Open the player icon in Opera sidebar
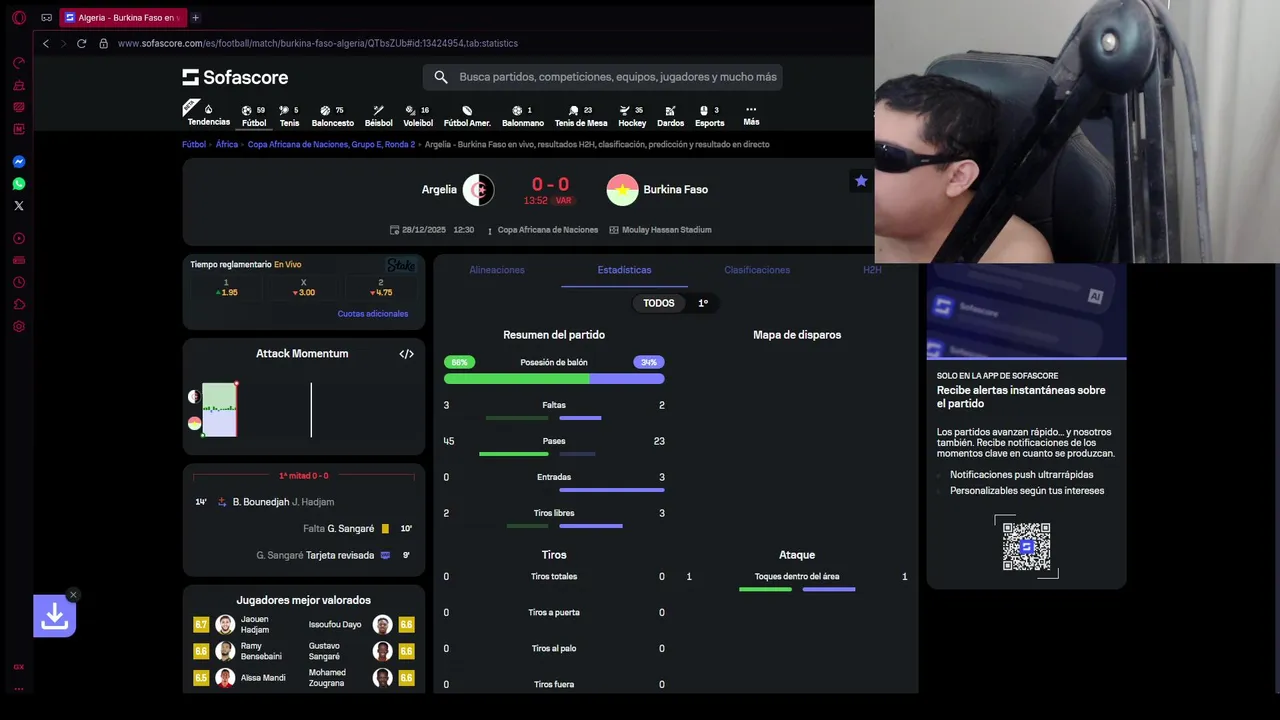 click(x=19, y=239)
